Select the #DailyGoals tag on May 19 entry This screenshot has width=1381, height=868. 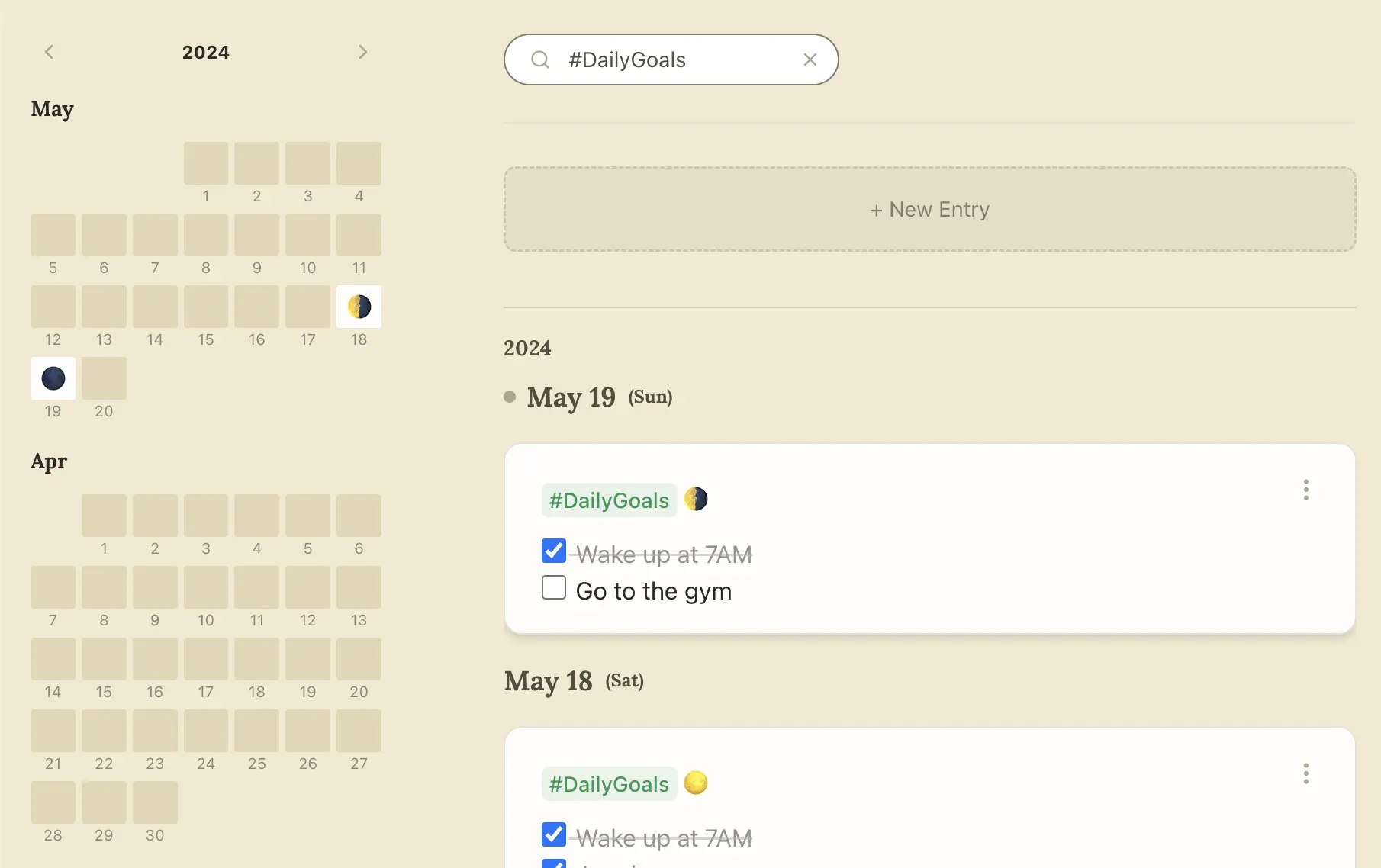(x=608, y=500)
